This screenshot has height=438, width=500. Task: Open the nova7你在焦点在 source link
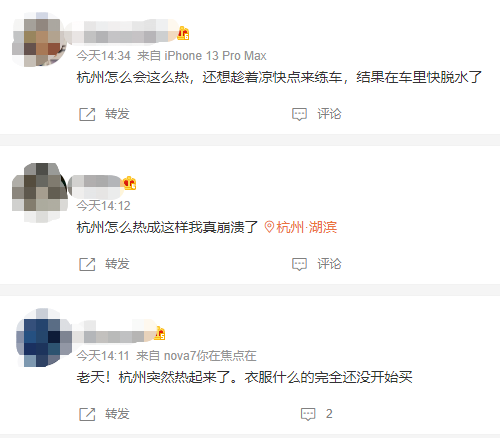pyautogui.click(x=210, y=356)
